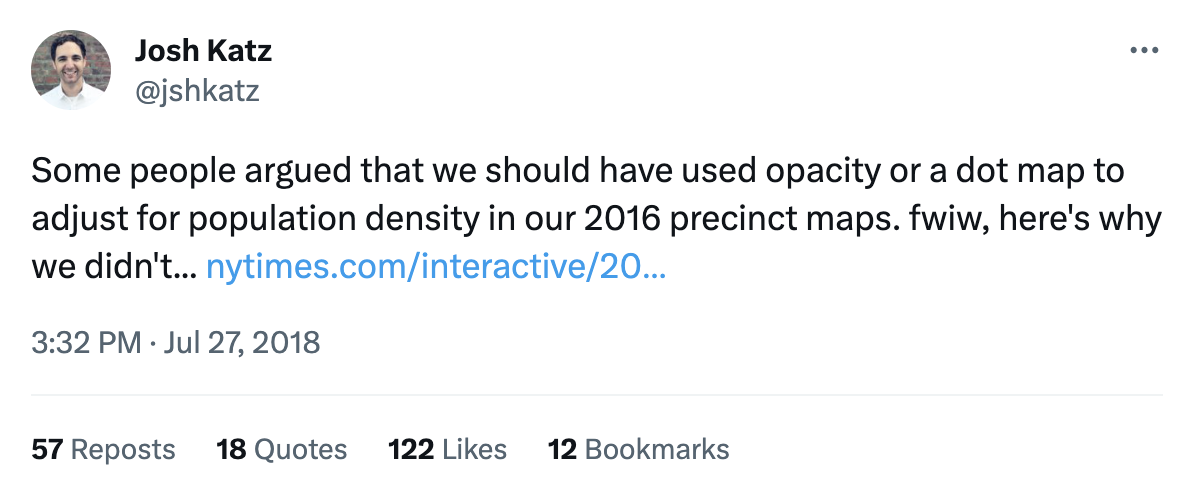Click Josh Katz's profile photo
The image size is (1190, 496).
click(71, 70)
